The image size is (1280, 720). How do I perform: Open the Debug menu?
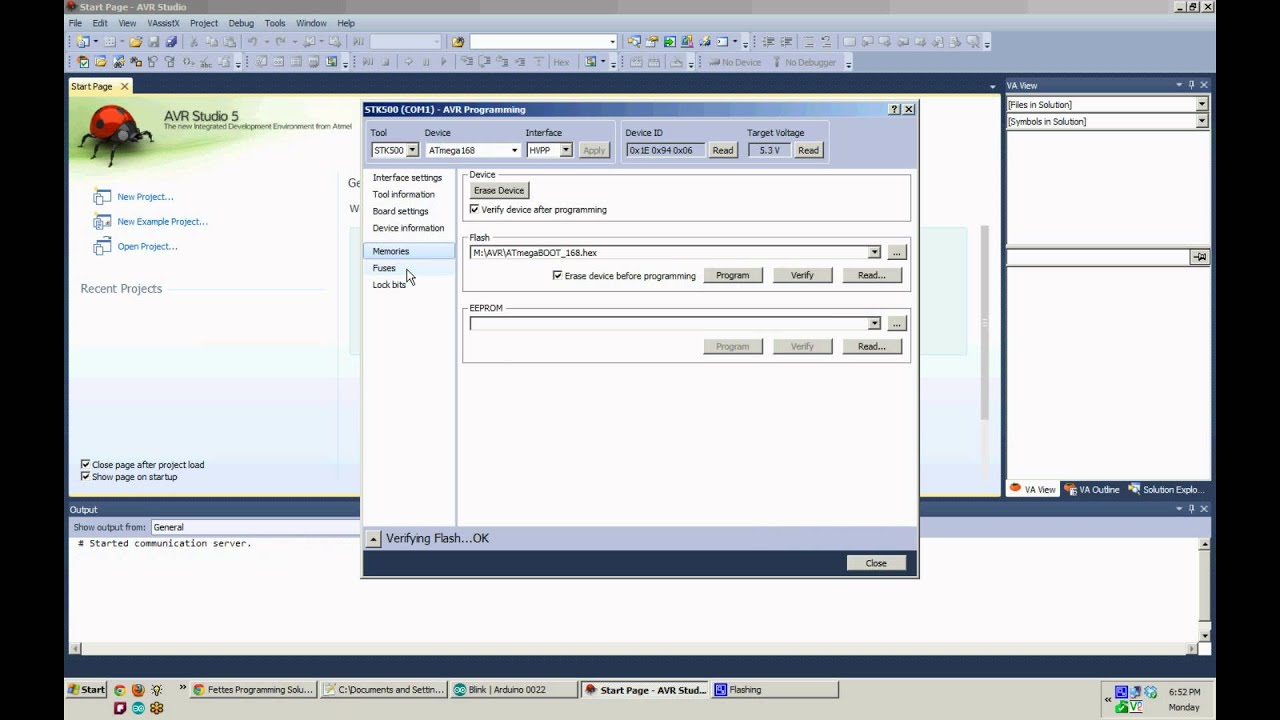click(240, 23)
